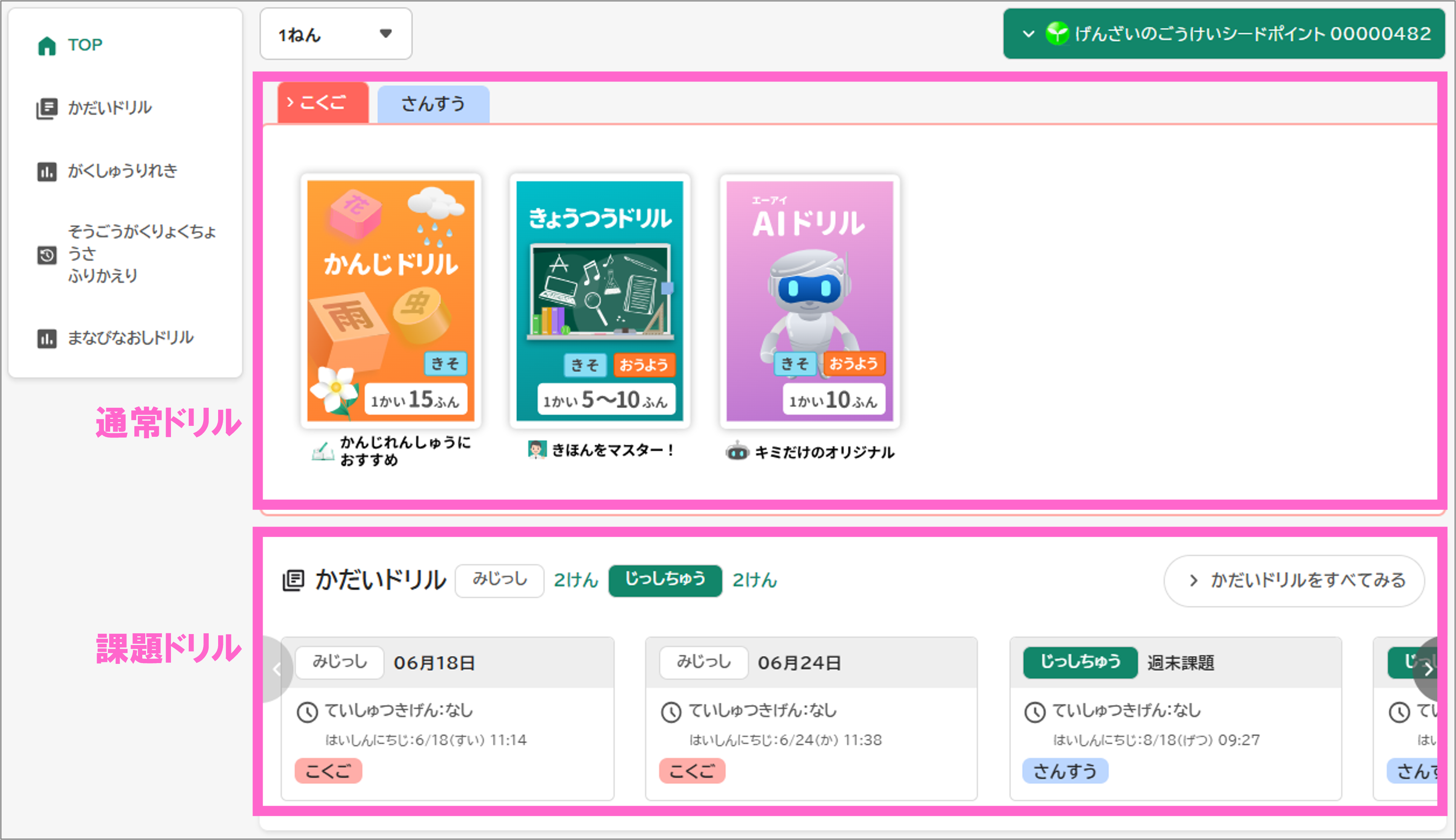The height and width of the screenshot is (840, 1456).
Task: Select the こくご tab
Action: click(322, 103)
